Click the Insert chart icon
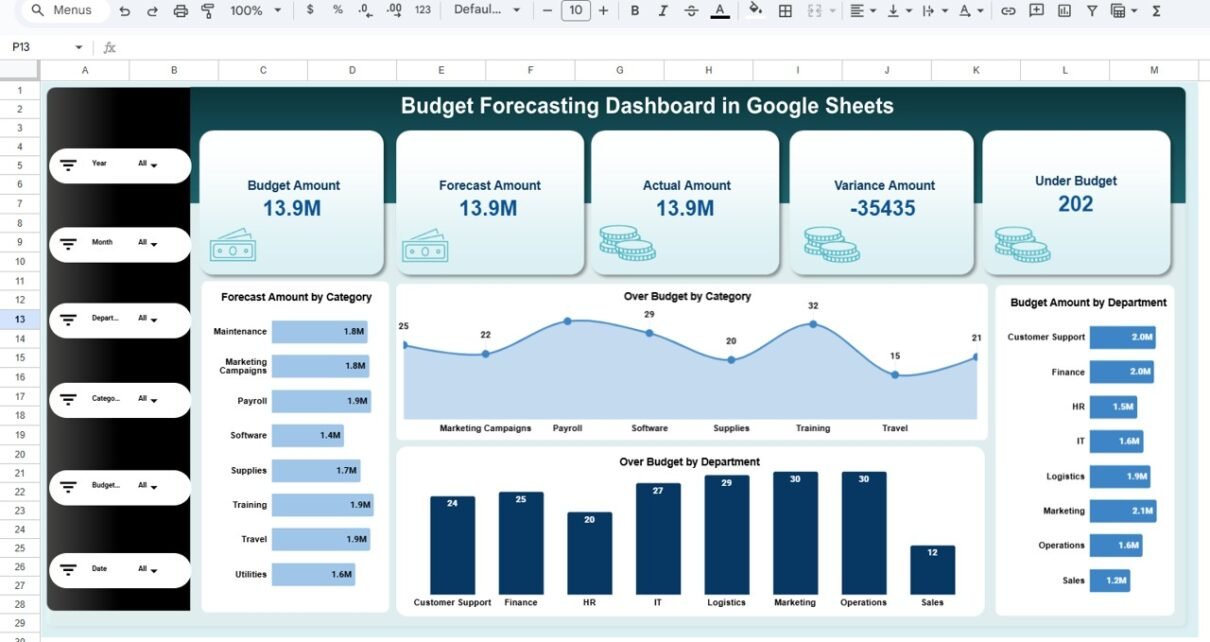 1064,11
